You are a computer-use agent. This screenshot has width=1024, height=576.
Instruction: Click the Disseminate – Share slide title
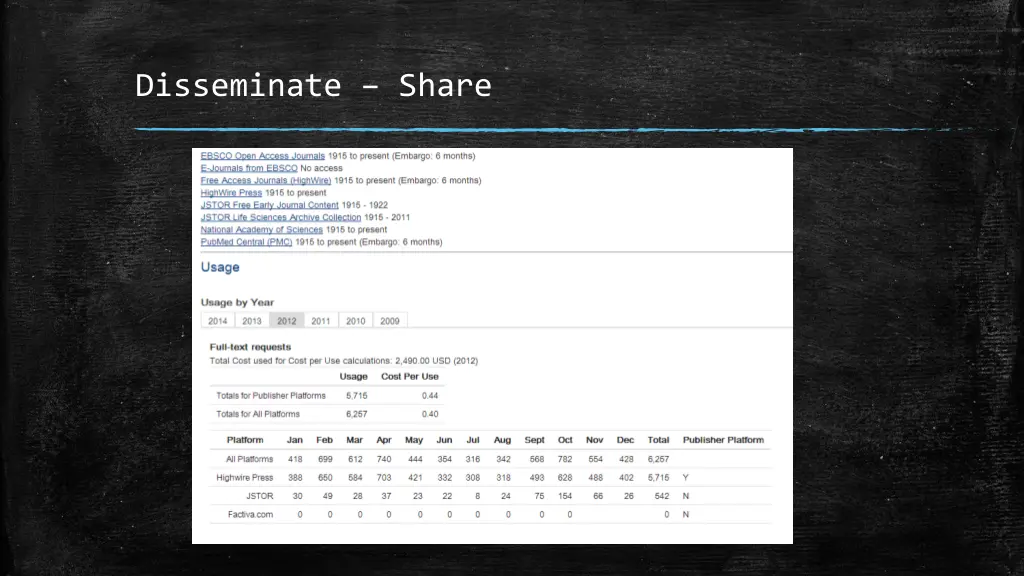tap(313, 86)
